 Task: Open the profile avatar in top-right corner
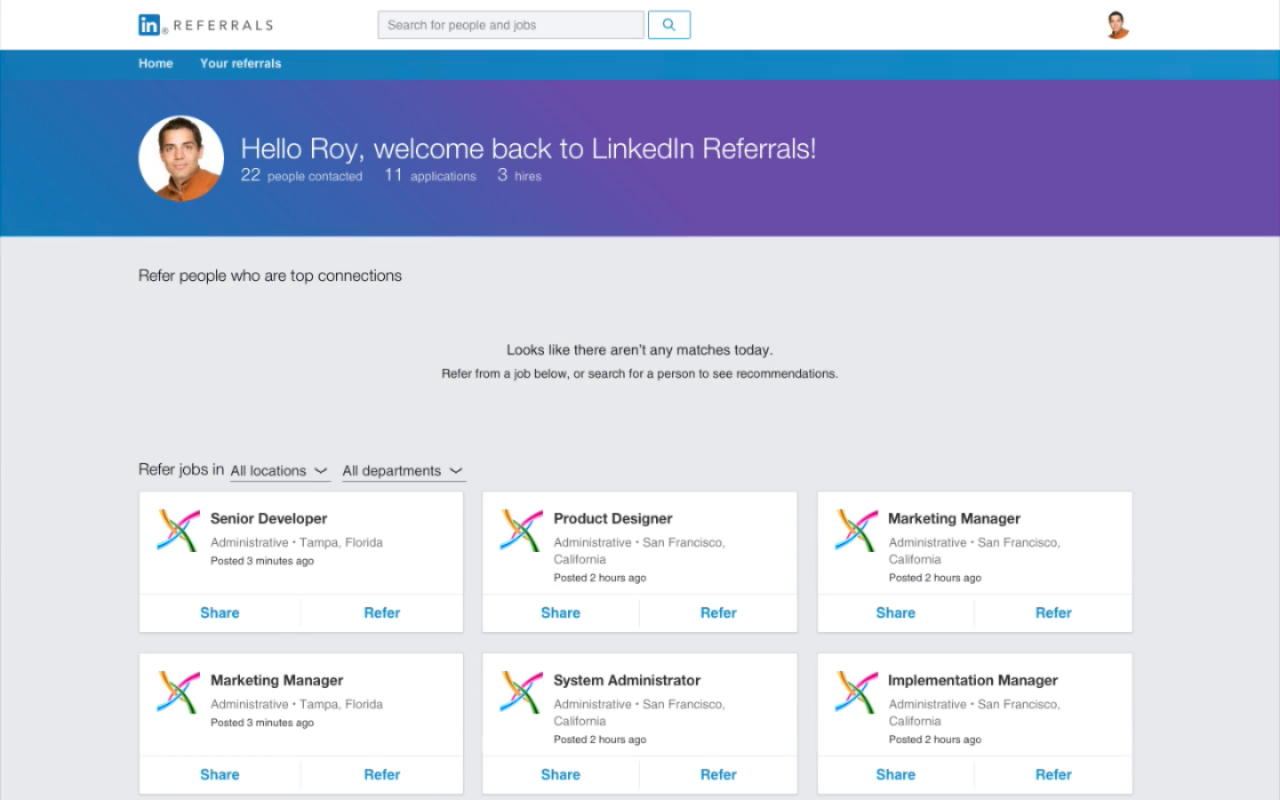(x=1117, y=25)
